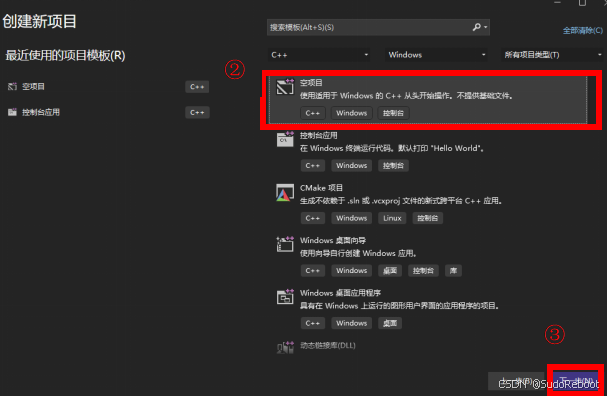Screen dimensions: 607x396
Task: Click the 最近使用的项目模板(R) heading
Action: tap(65, 56)
